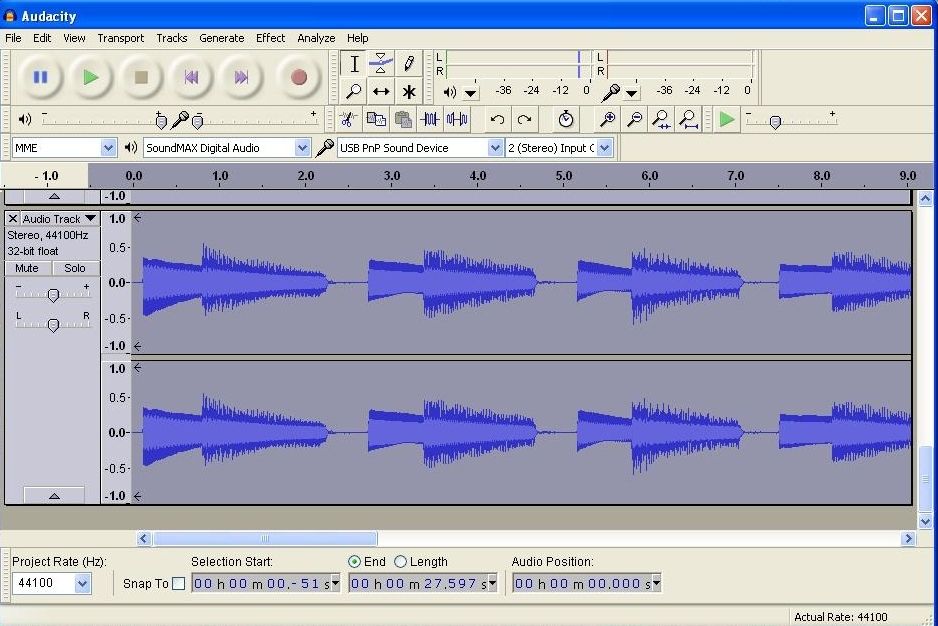Click the microphone icon on input meter
The width and height of the screenshot is (938, 626).
(x=611, y=92)
